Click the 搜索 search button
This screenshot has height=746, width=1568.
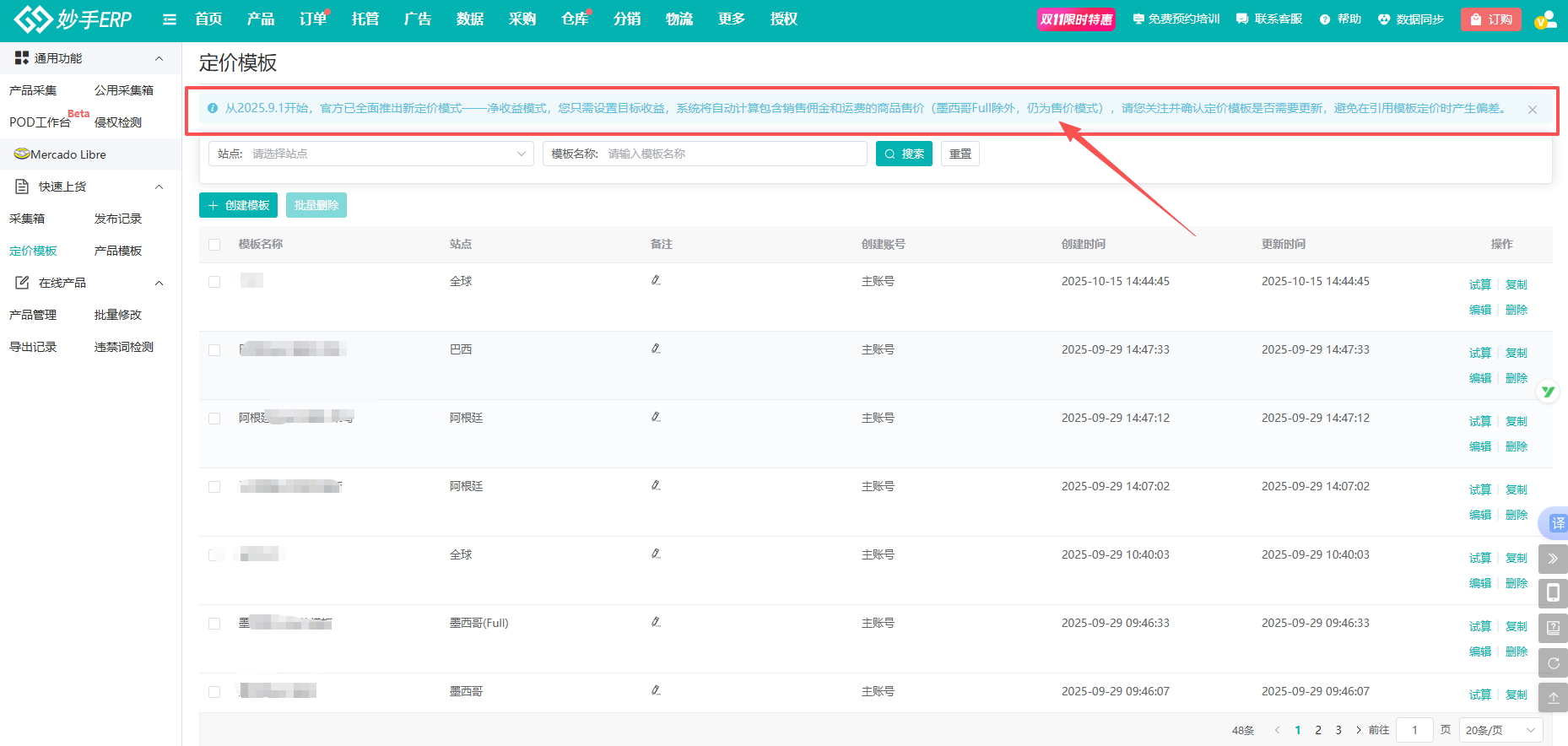pyautogui.click(x=904, y=154)
